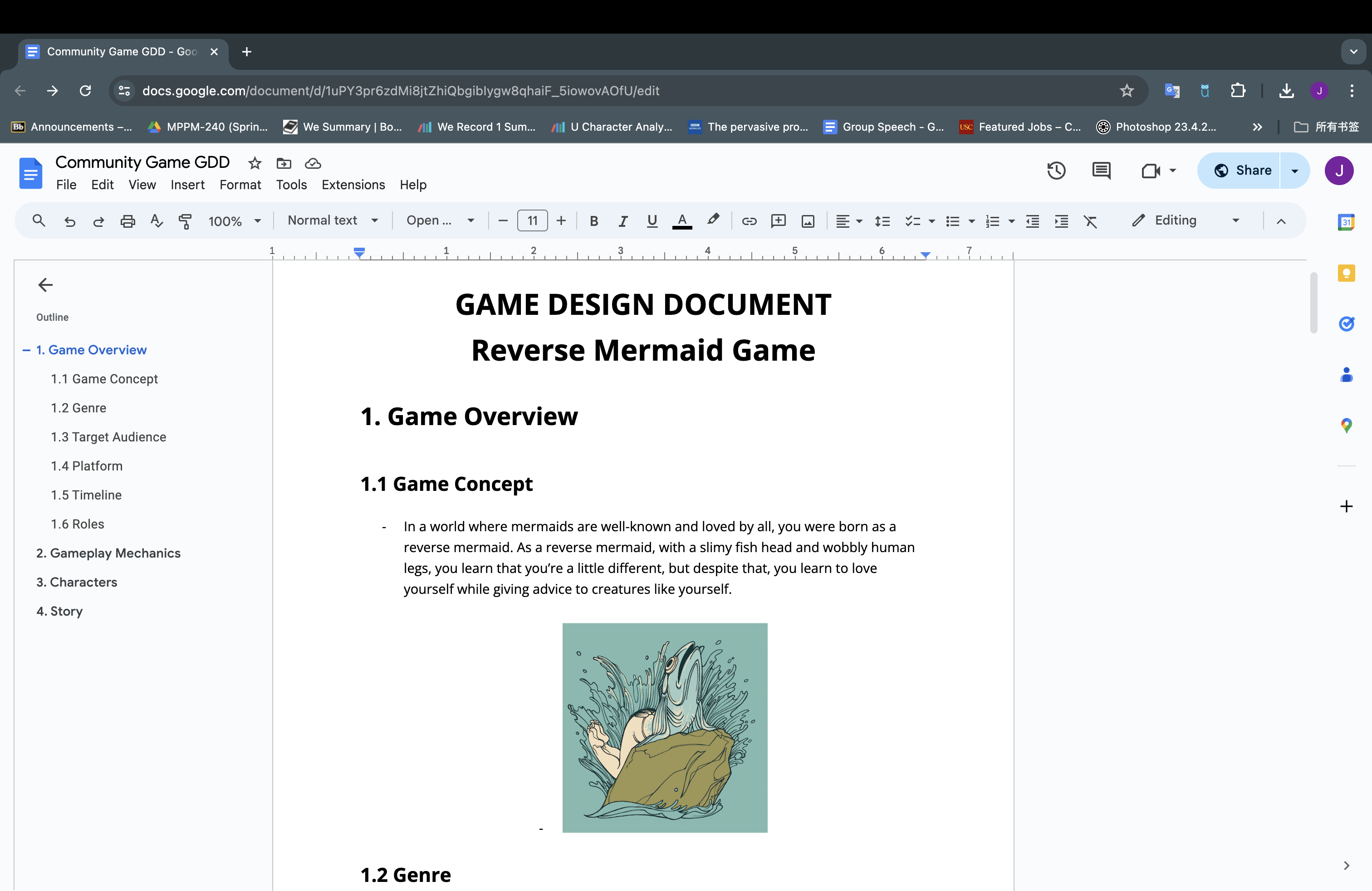This screenshot has width=1372, height=891.
Task: Insert a checklist
Action: [x=912, y=221]
